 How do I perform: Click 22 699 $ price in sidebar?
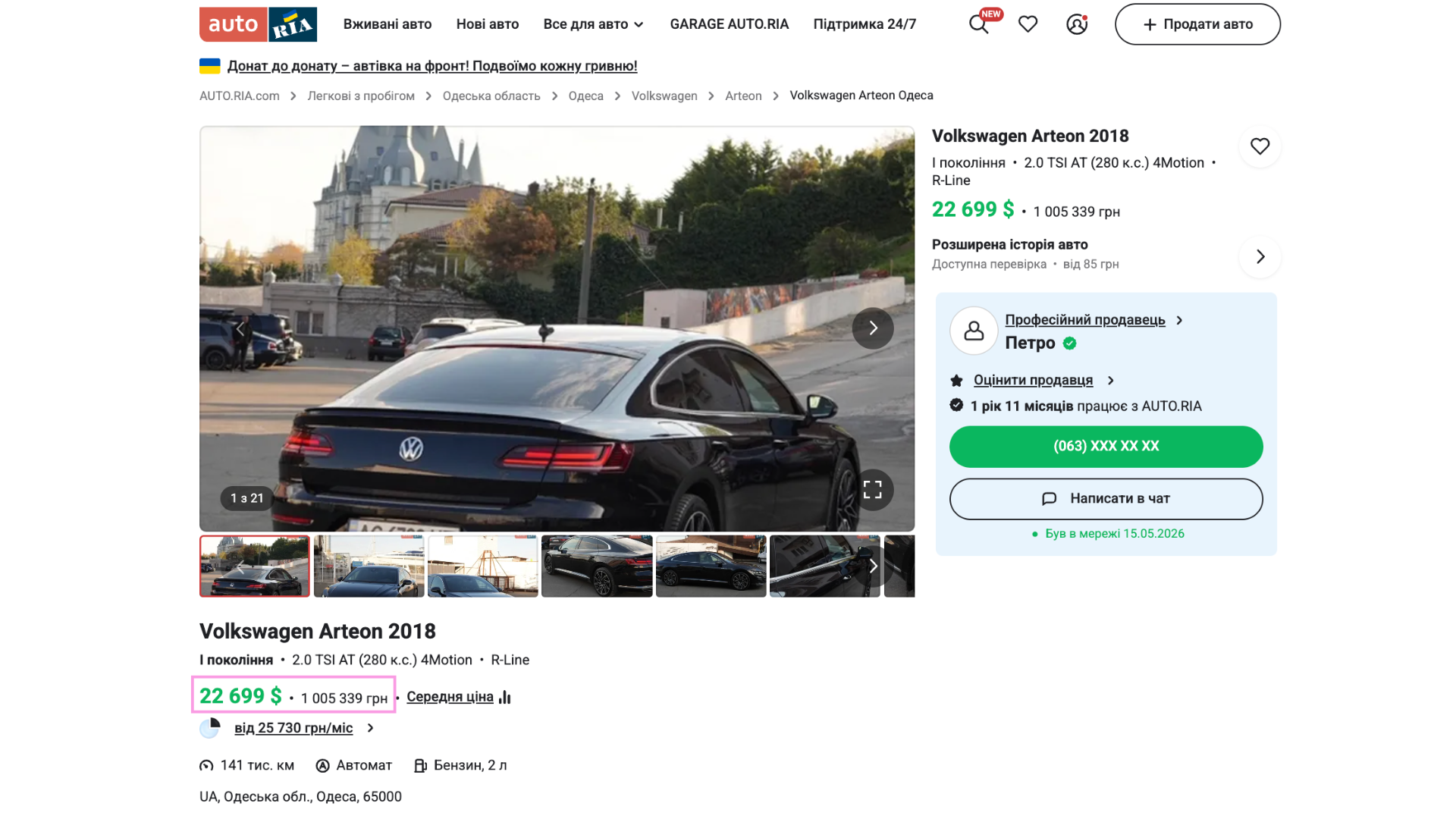[973, 210]
